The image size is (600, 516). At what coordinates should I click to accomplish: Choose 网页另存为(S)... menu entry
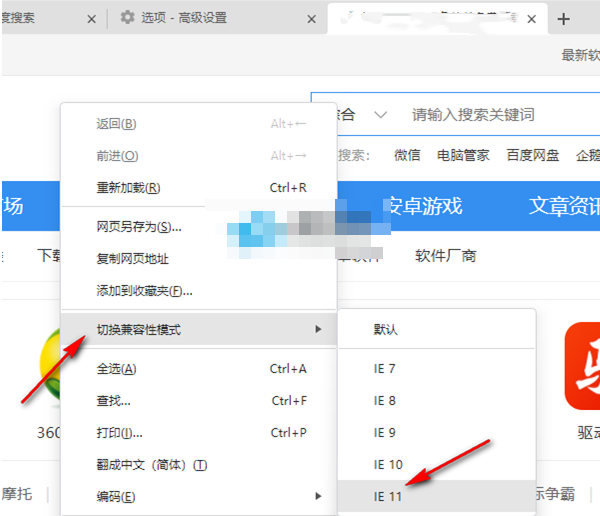click(x=199, y=227)
